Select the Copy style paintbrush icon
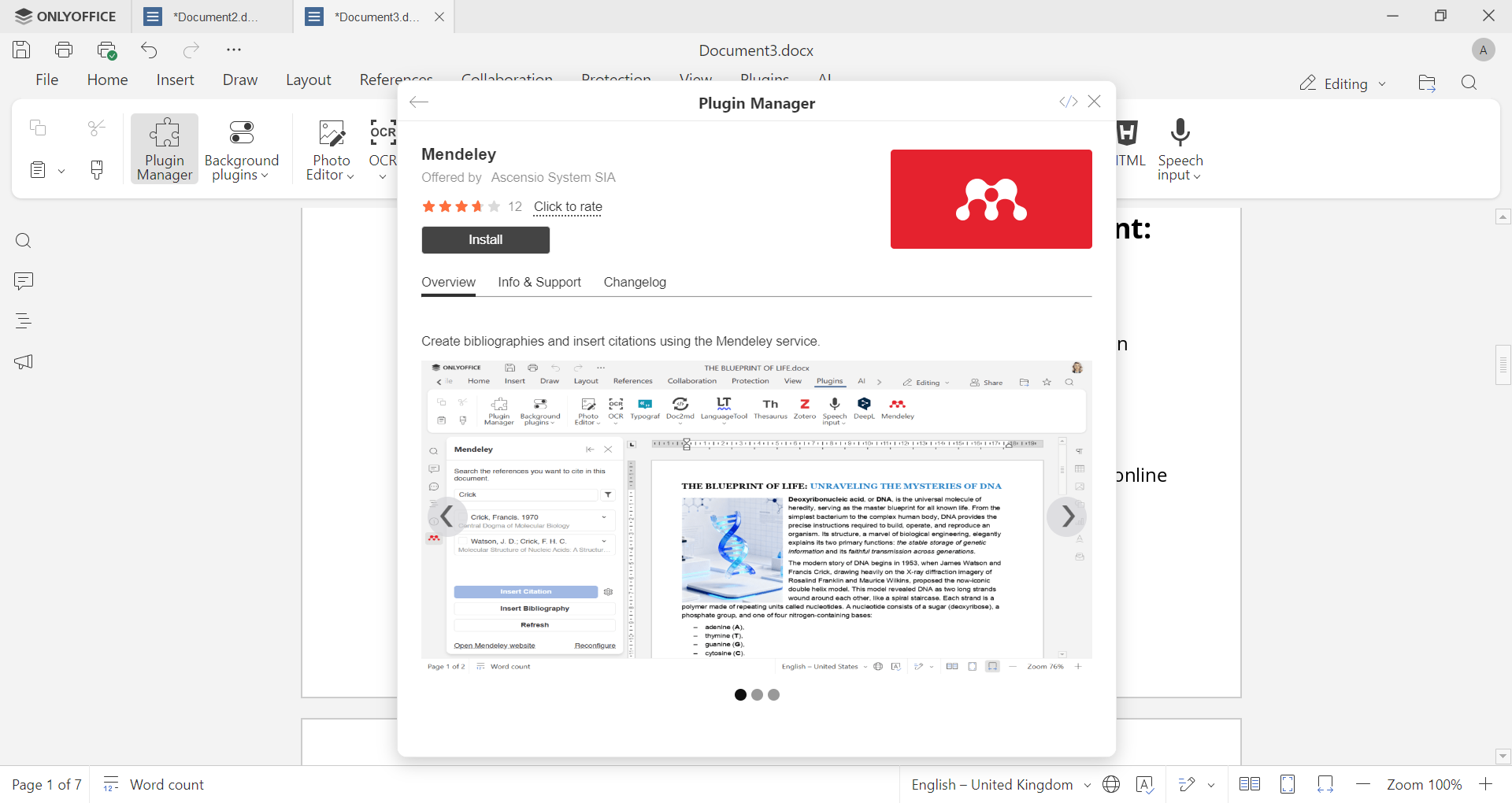Image resolution: width=1512 pixels, height=803 pixels. click(97, 170)
